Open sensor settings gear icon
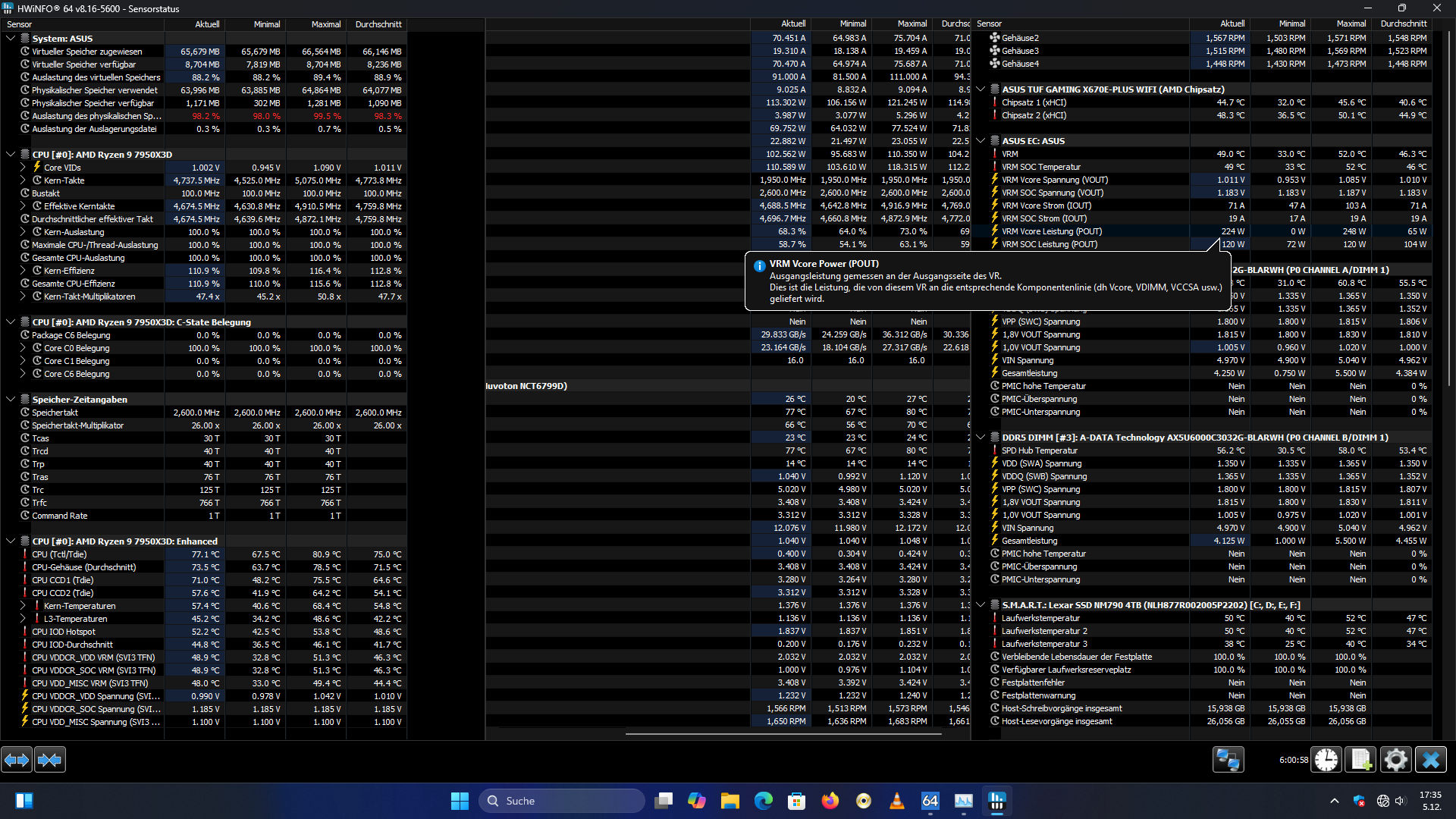This screenshot has width=1456, height=819. point(1395,759)
